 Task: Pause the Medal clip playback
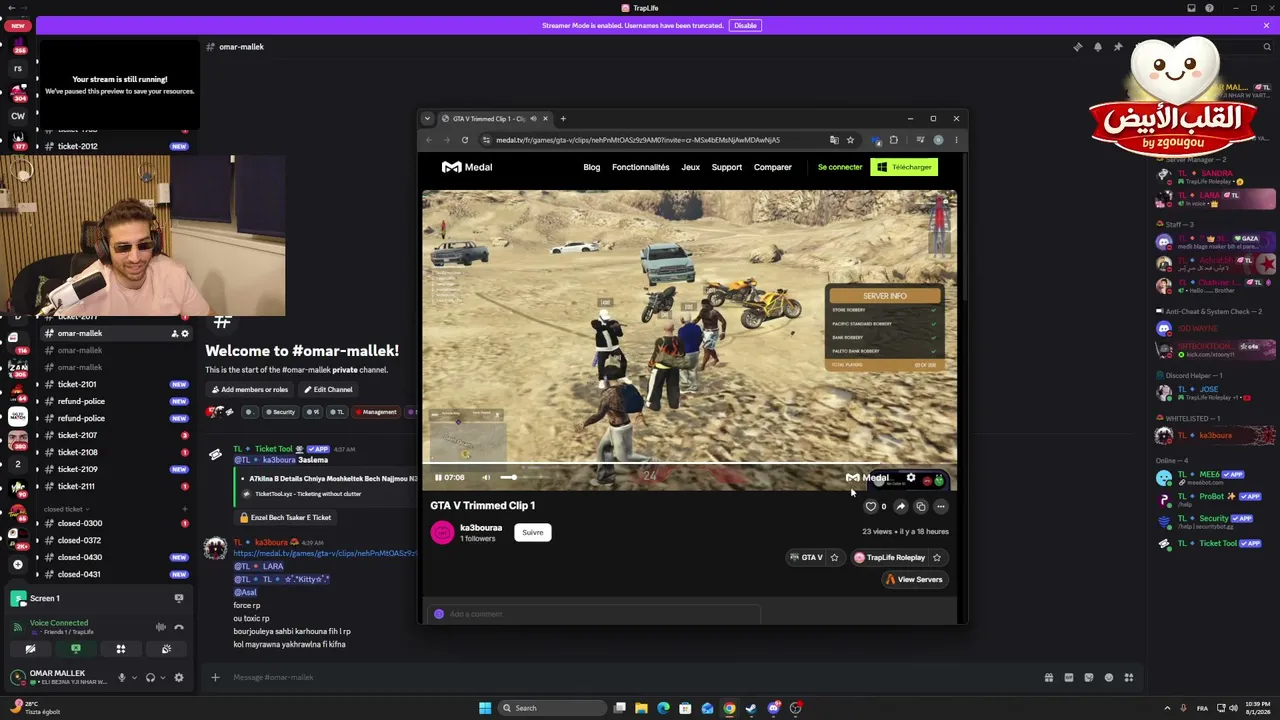(438, 477)
